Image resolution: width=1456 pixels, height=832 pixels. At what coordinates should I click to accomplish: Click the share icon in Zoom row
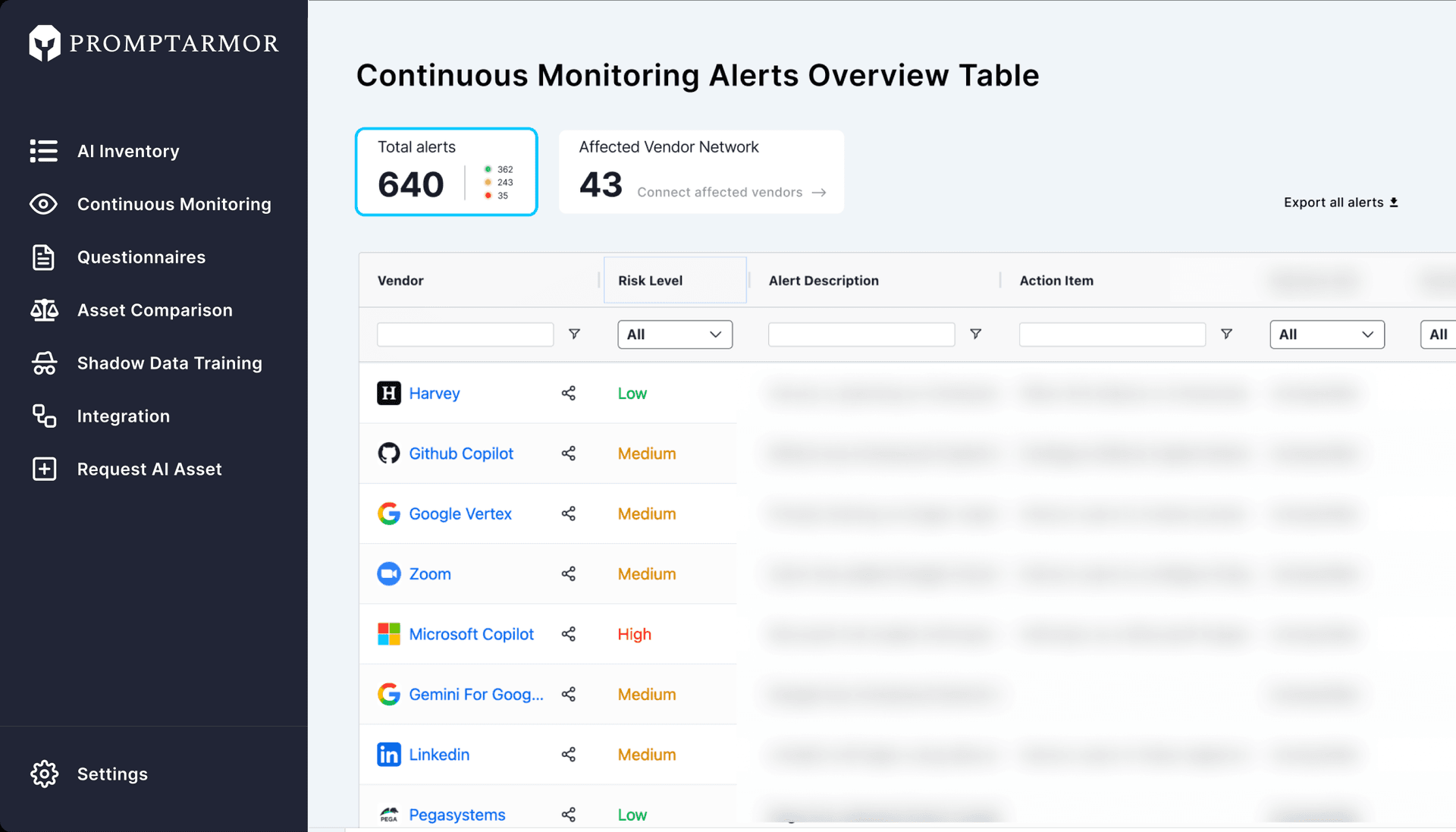(569, 573)
